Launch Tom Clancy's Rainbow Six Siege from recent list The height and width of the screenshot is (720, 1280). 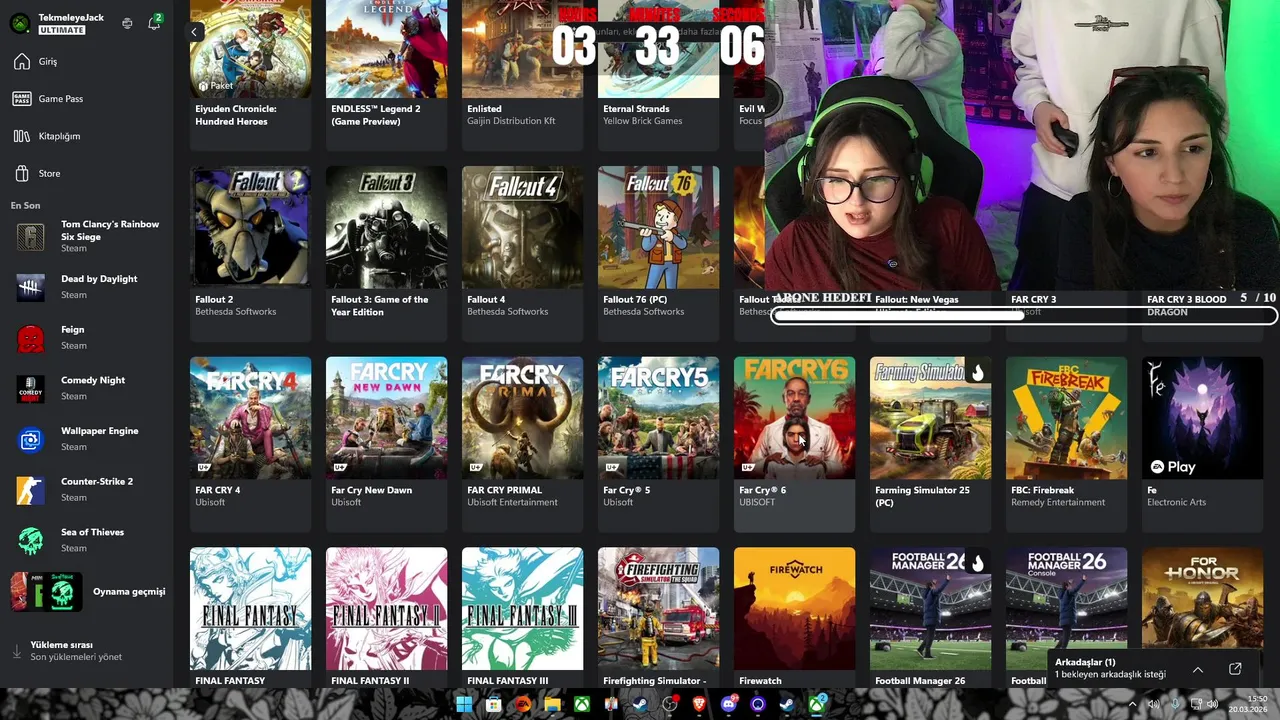88,236
